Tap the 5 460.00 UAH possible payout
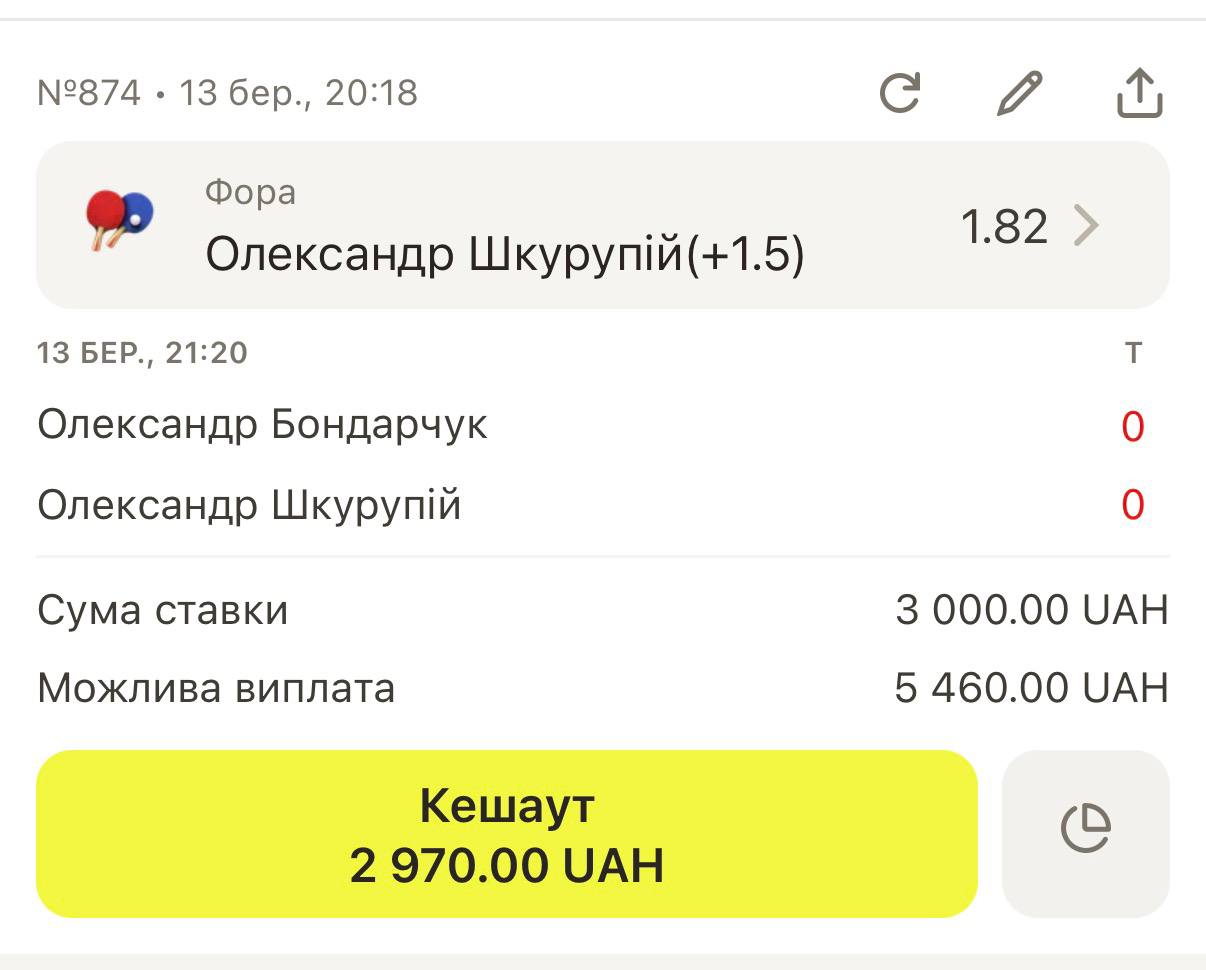Image resolution: width=1206 pixels, height=970 pixels. click(x=1031, y=688)
